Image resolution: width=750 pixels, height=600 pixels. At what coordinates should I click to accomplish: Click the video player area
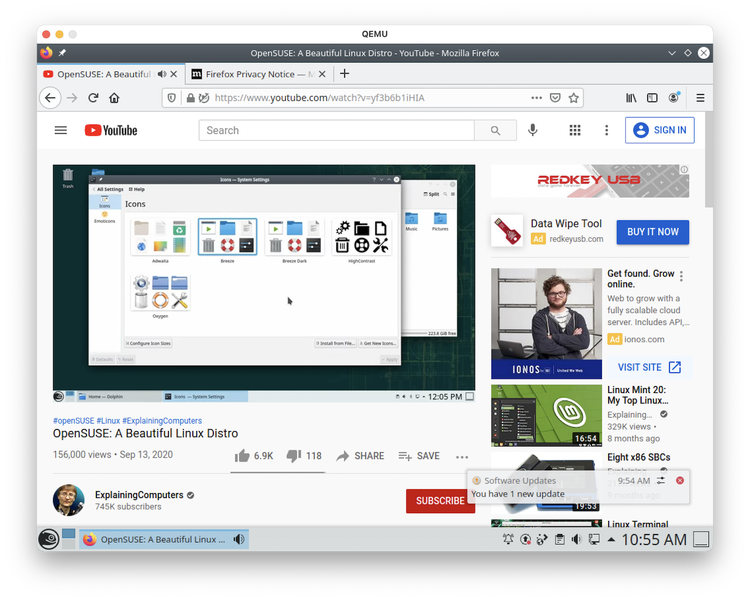[264, 283]
